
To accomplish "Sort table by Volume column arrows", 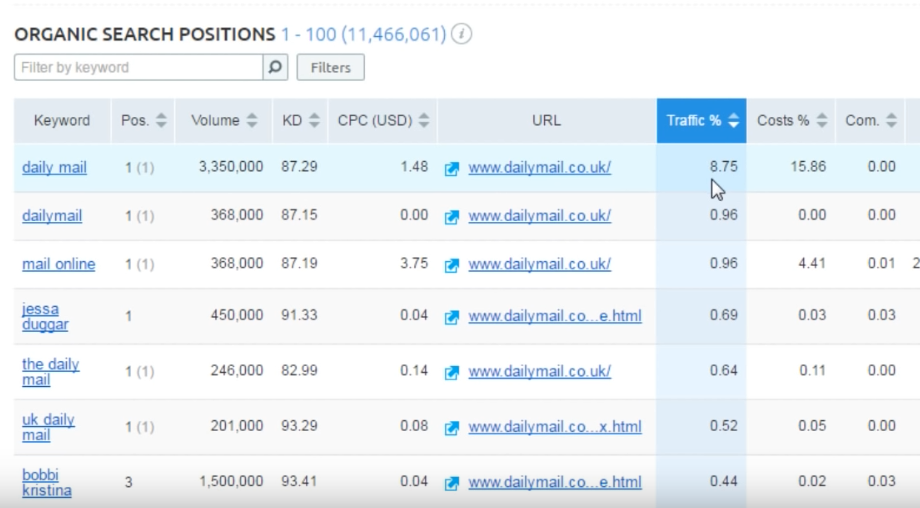I will (x=252, y=120).
